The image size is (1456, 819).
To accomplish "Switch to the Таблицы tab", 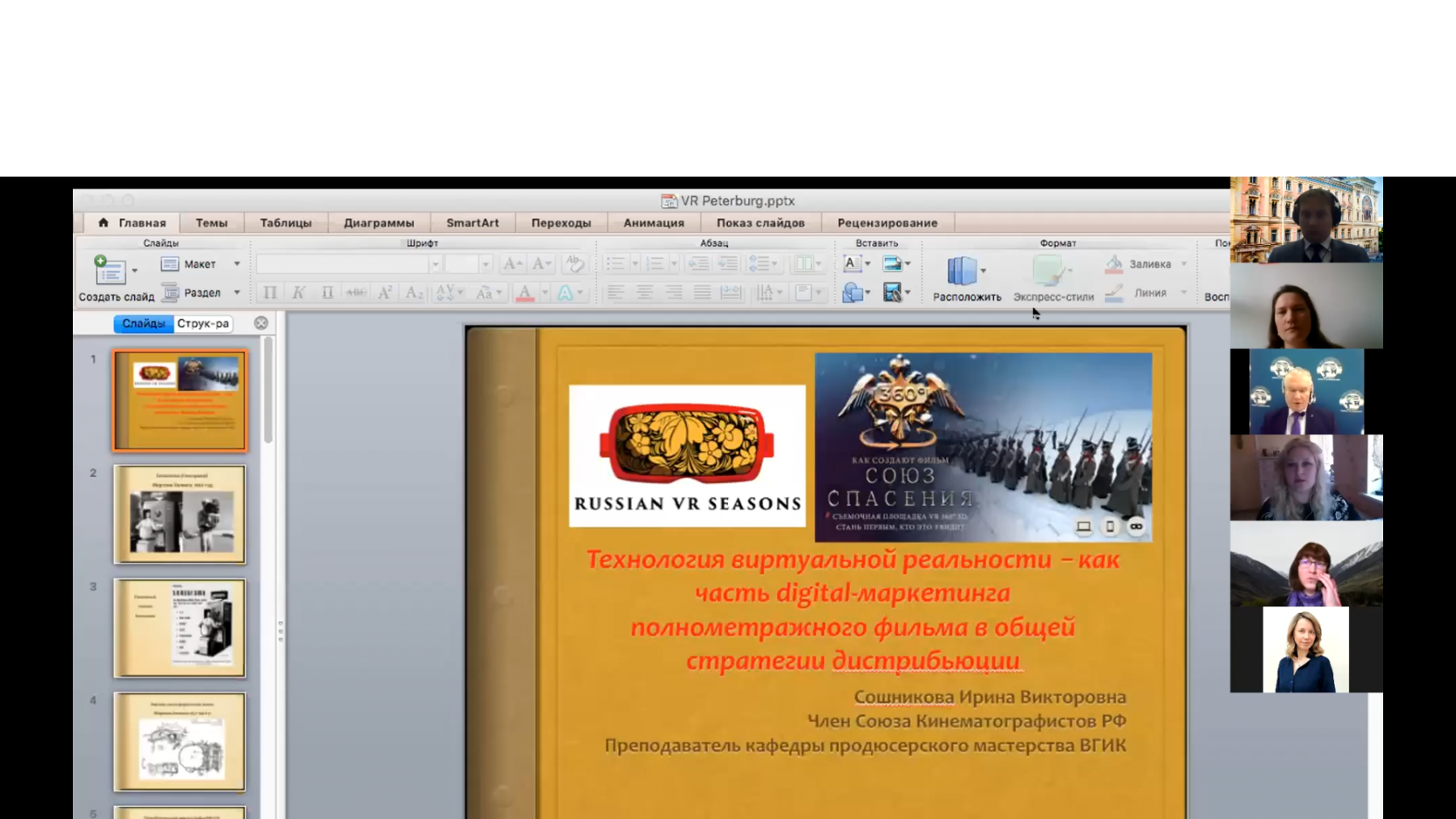I will 286,222.
